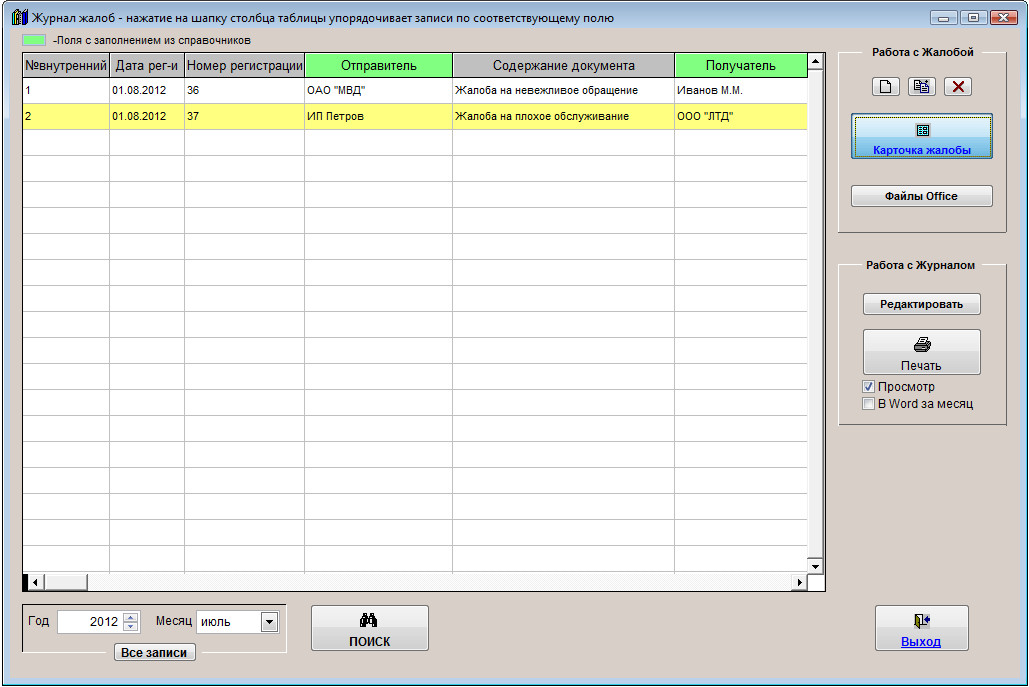Select the date 01.08.2012 in row 37
Viewport: 1029px width, 687px height.
pos(146,117)
